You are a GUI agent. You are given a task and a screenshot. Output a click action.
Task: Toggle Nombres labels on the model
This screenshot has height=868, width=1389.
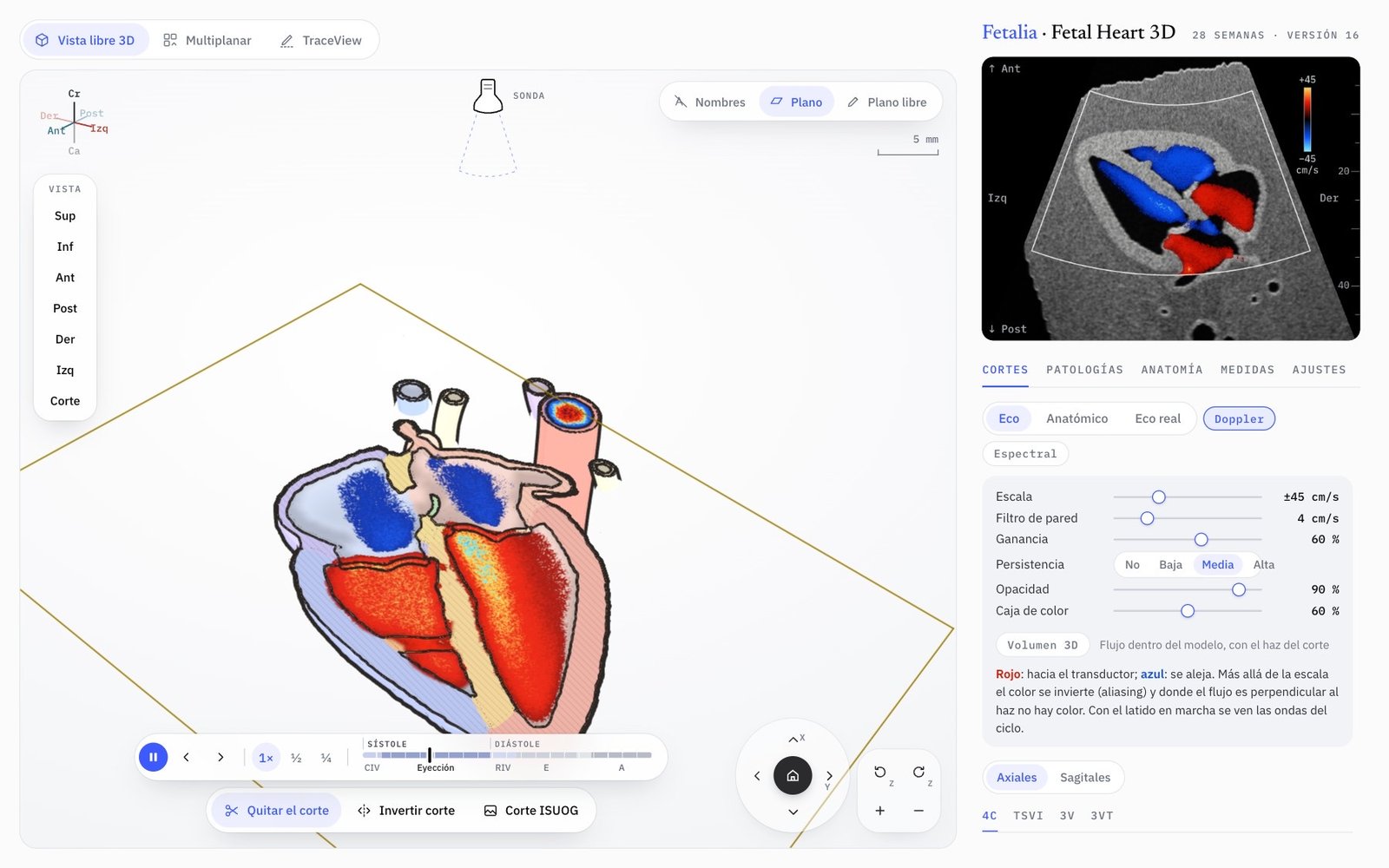(x=709, y=102)
